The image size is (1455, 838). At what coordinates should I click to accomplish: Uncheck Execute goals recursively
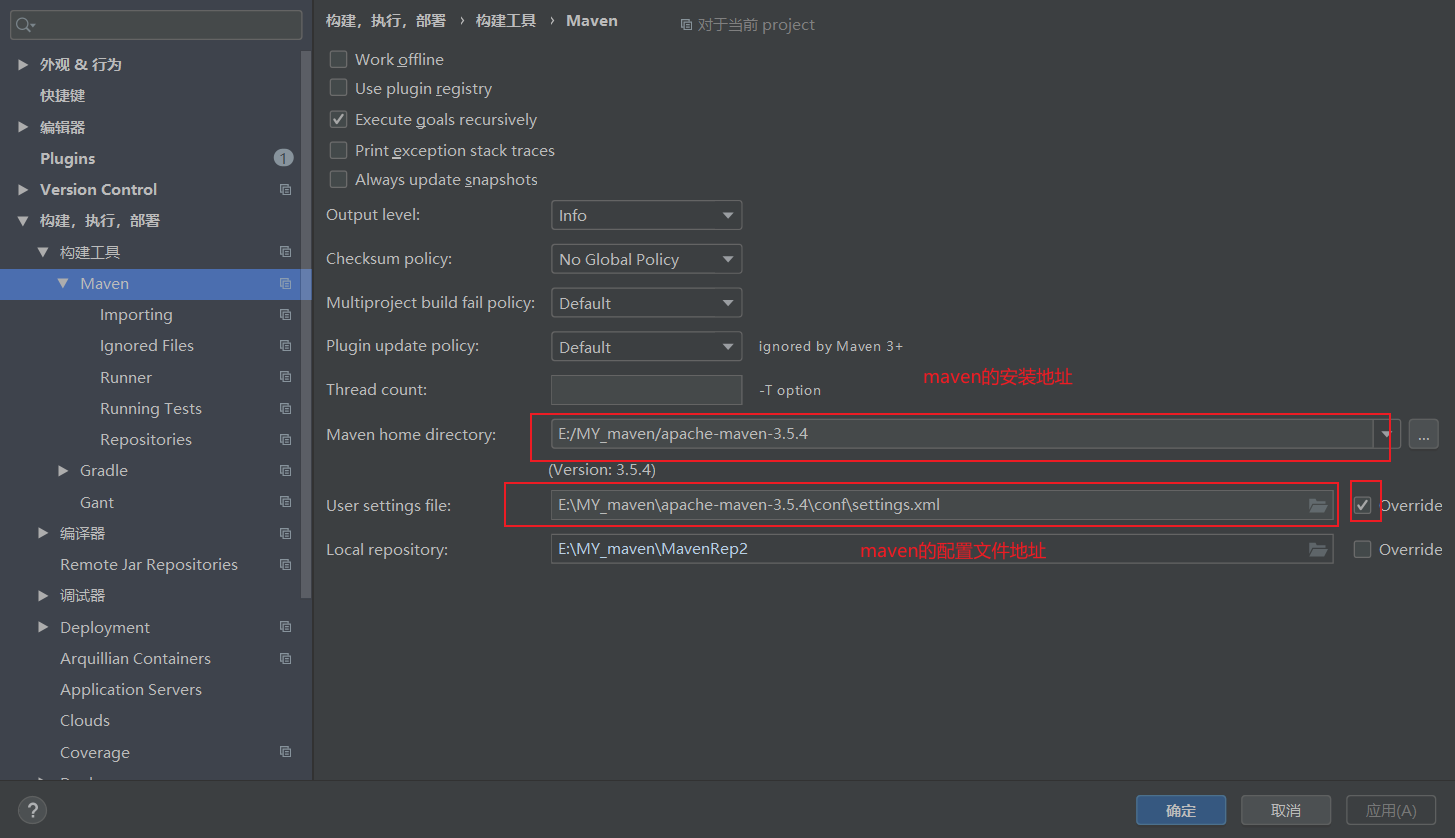click(x=338, y=120)
